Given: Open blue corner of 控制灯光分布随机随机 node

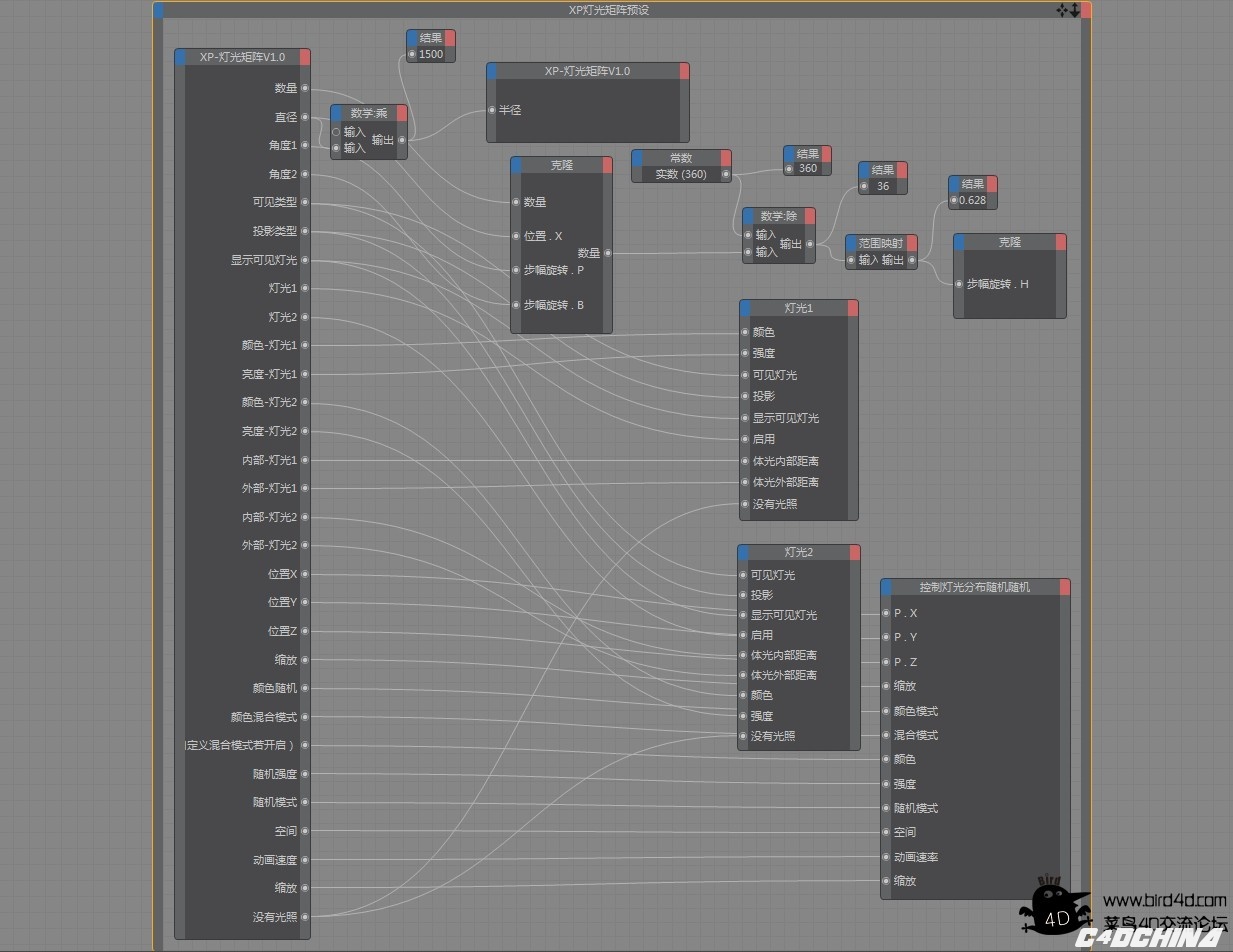Looking at the screenshot, I should pos(886,587).
